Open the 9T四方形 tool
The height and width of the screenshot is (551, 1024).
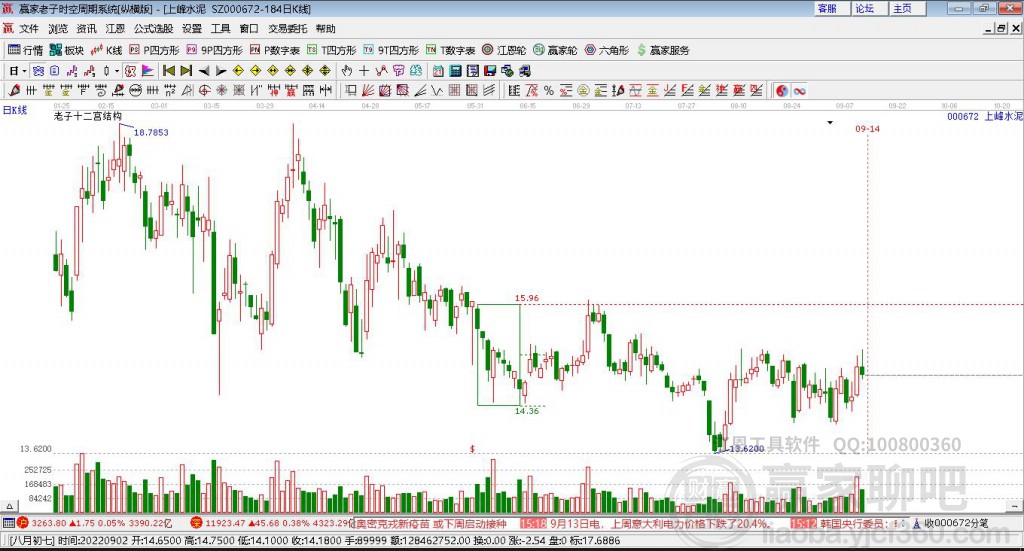[x=391, y=50]
